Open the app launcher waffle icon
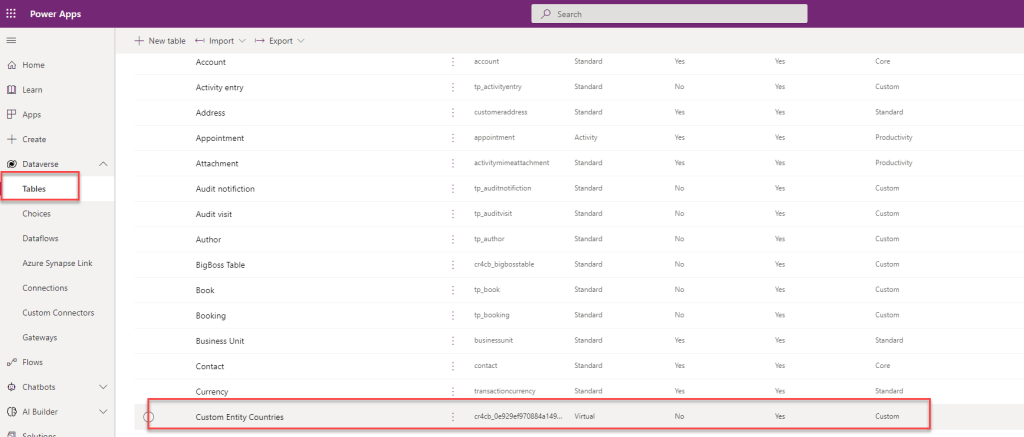1024x437 pixels. click(x=11, y=14)
